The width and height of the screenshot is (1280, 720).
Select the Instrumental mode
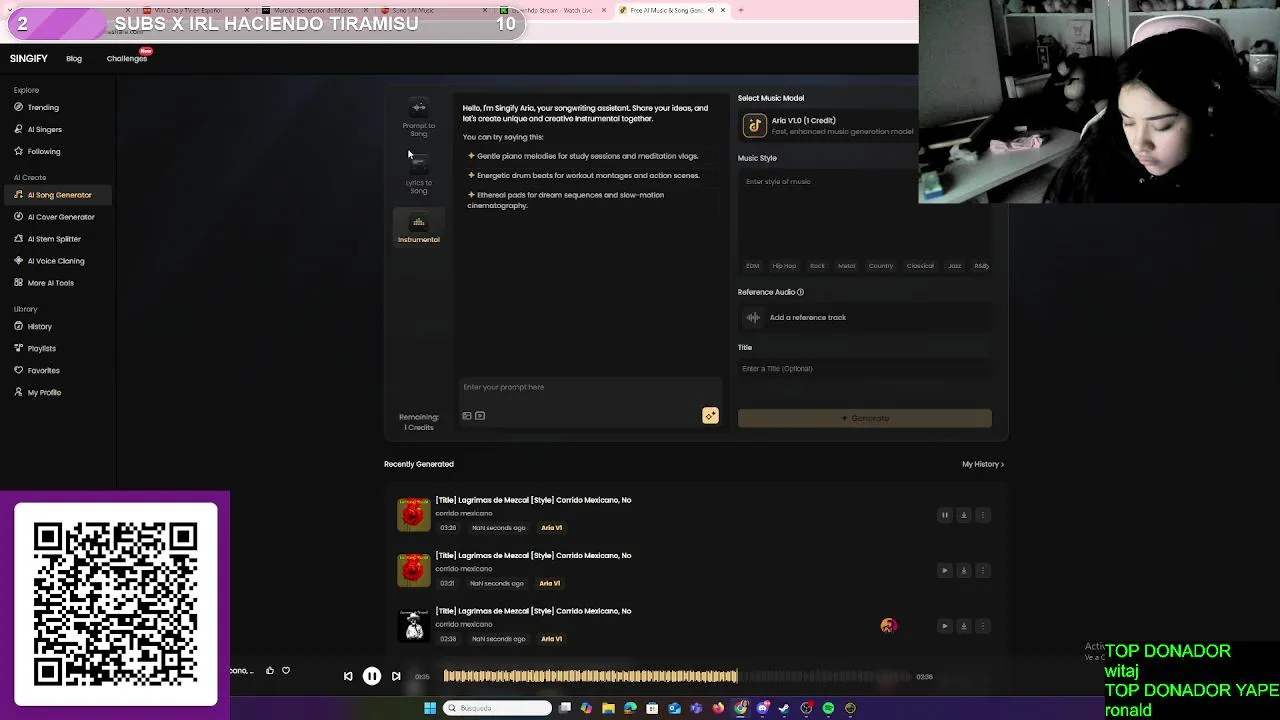(419, 229)
